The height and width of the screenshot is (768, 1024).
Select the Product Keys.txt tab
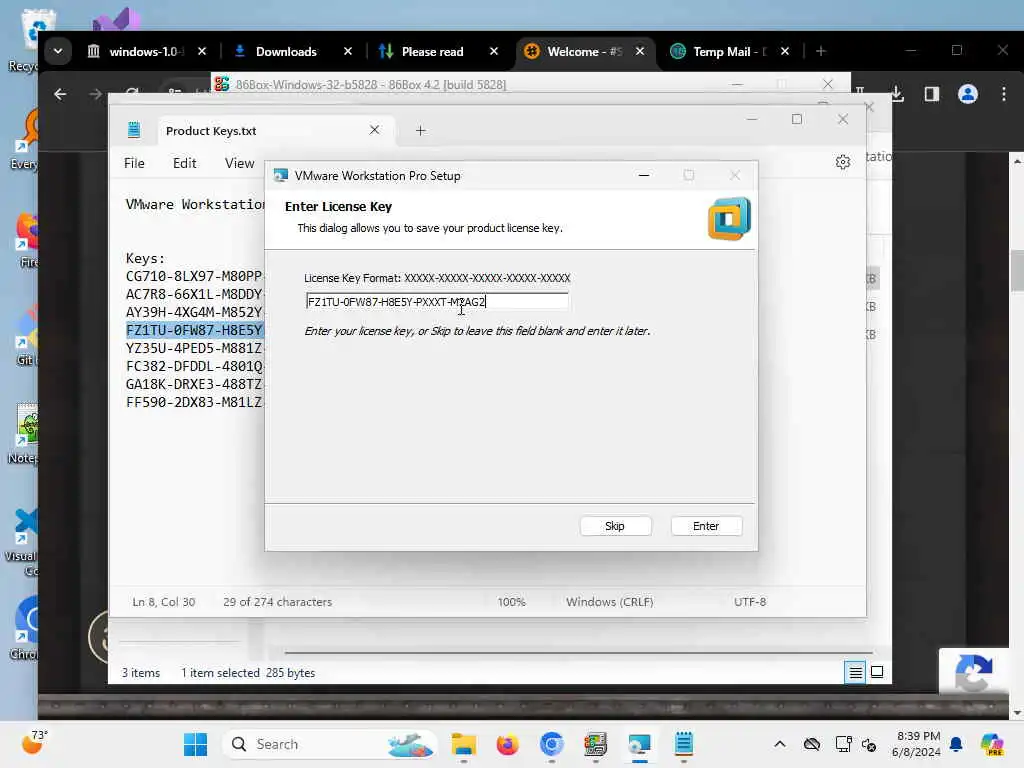coord(211,131)
